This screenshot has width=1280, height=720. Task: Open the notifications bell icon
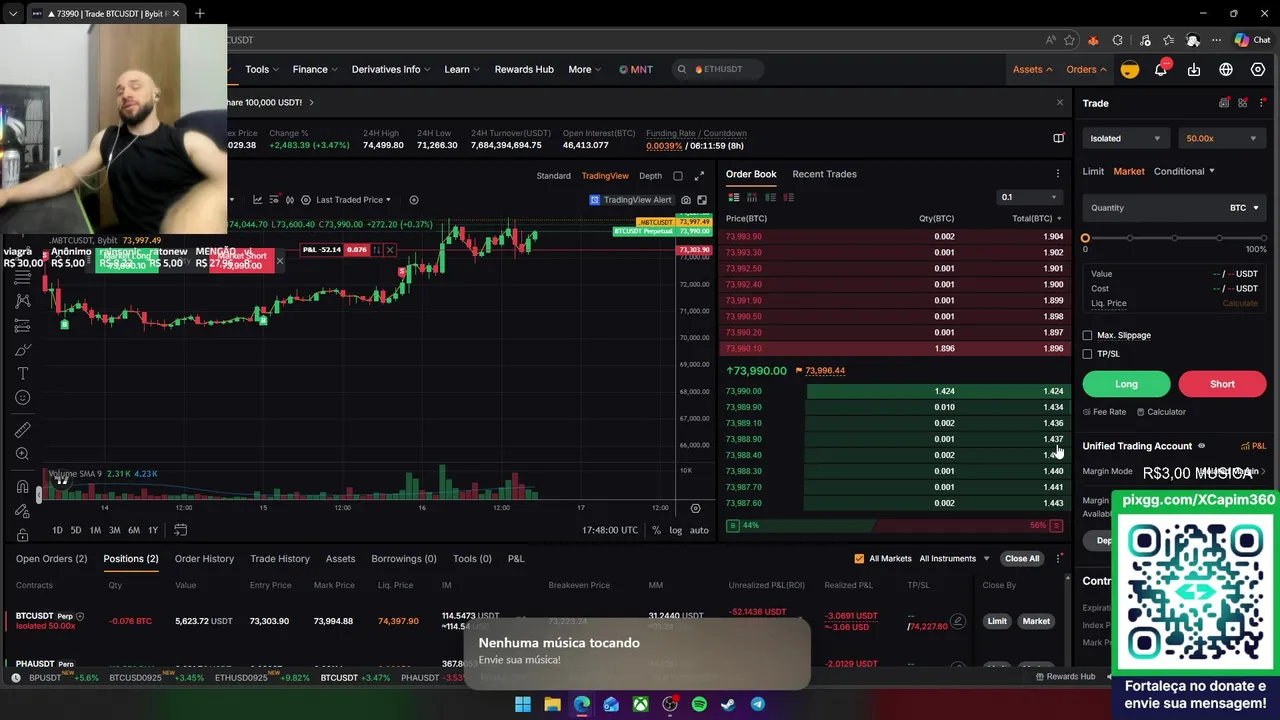click(1161, 69)
